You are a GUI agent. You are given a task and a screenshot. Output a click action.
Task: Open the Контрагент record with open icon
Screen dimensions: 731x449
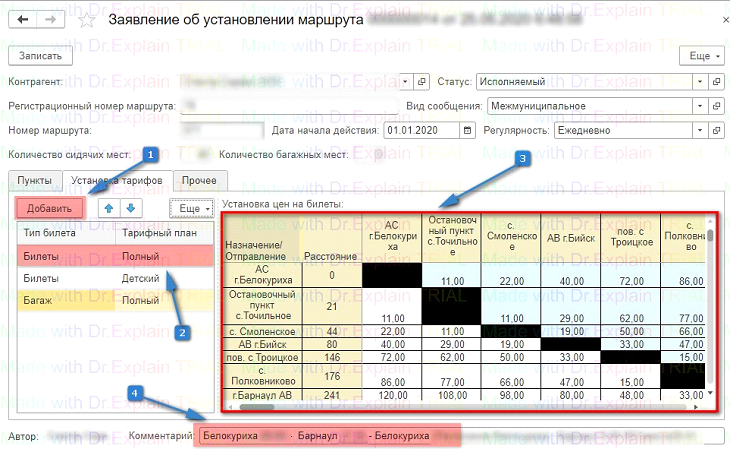(x=421, y=81)
